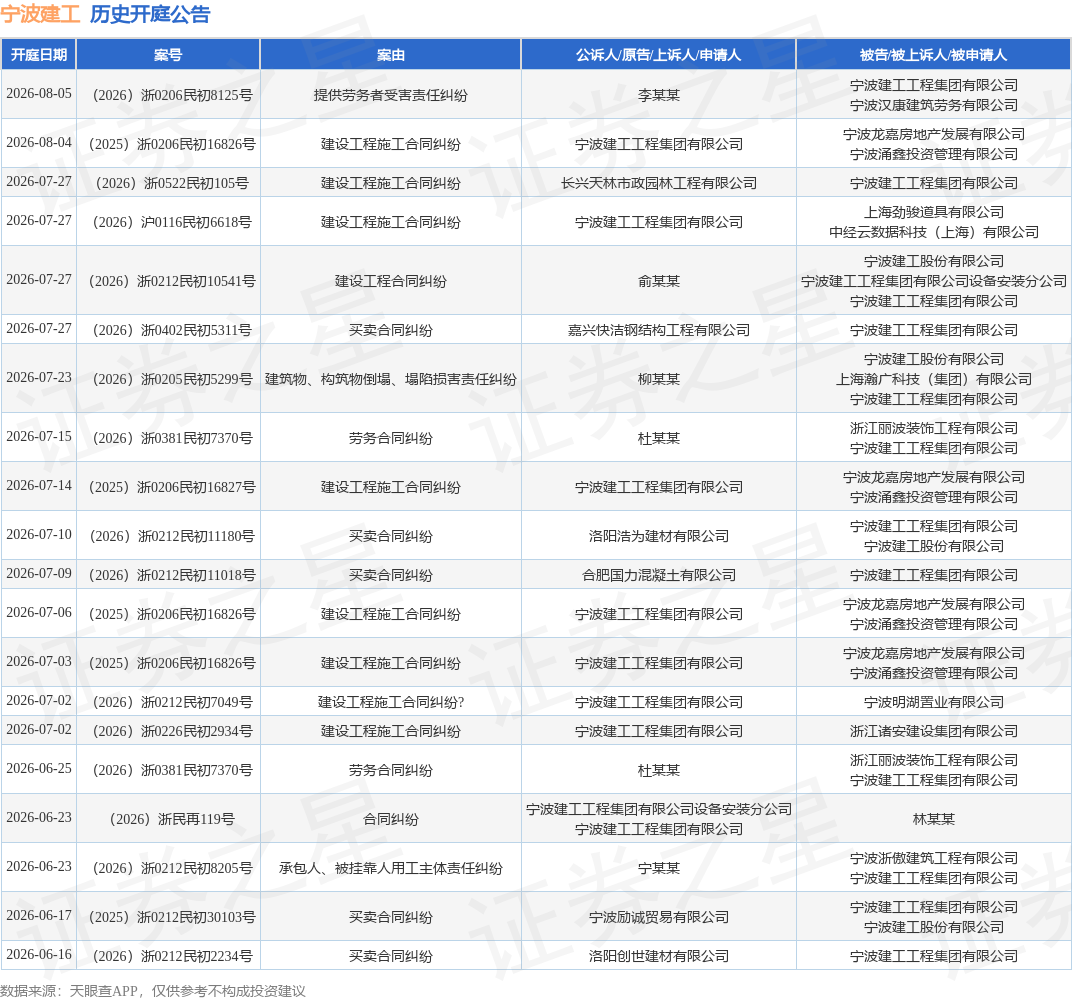Viewport: 1072px width, 1000px height.
Task: Select plaintiff 合肥国力混凝土有限公司
Action: 659,575
